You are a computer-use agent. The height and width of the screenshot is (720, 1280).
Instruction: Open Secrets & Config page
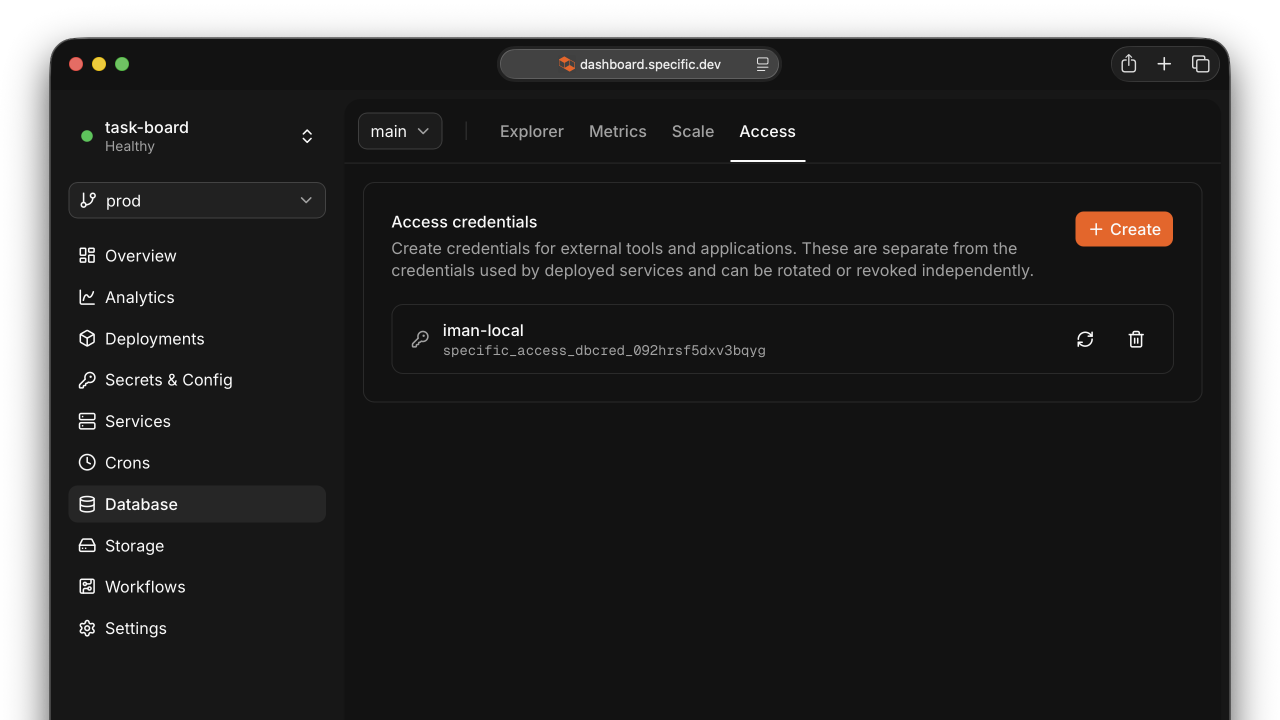point(197,380)
